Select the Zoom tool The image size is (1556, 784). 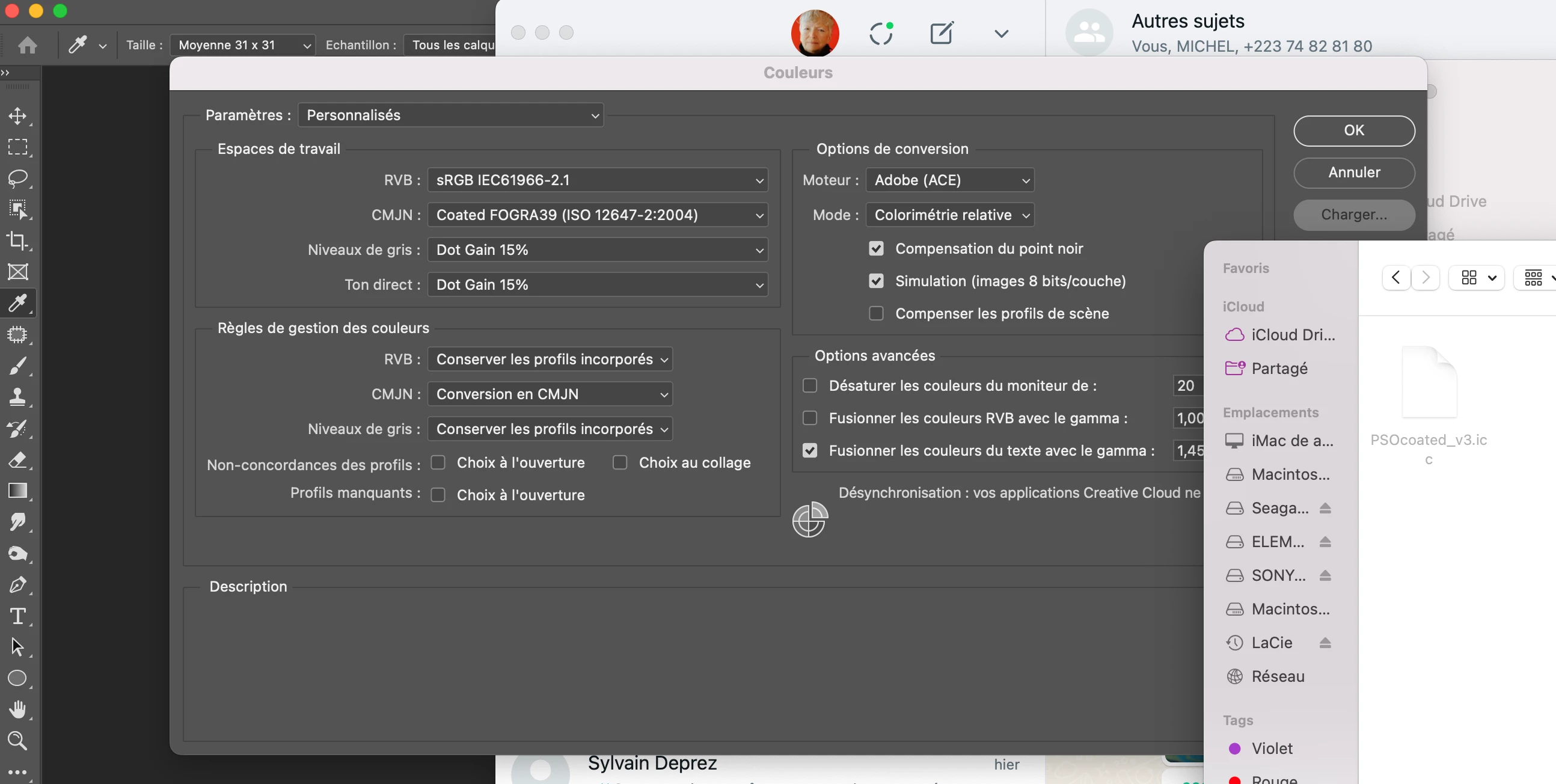tap(17, 741)
